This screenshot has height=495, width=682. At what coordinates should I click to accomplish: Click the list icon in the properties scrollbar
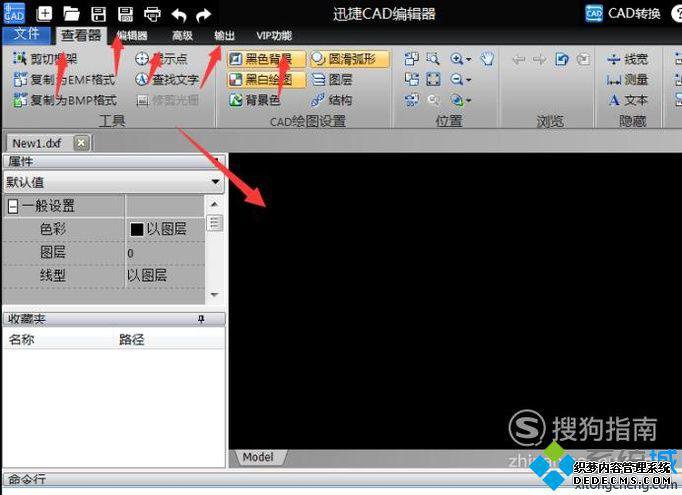tap(214, 223)
